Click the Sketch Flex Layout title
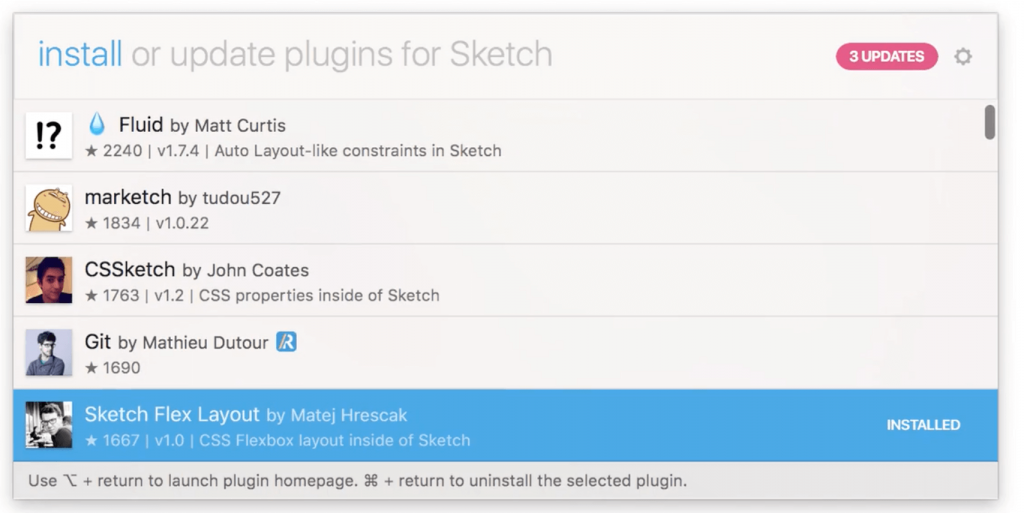This screenshot has width=1024, height=513. (x=172, y=414)
